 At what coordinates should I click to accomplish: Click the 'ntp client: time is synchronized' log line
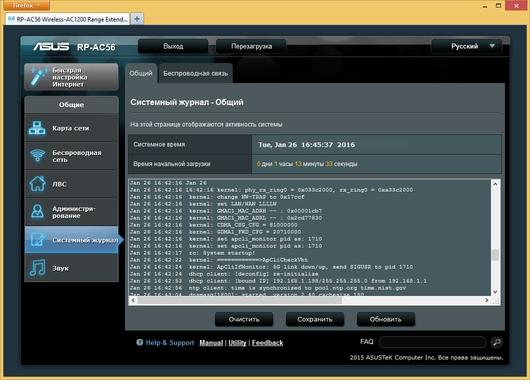268,288
